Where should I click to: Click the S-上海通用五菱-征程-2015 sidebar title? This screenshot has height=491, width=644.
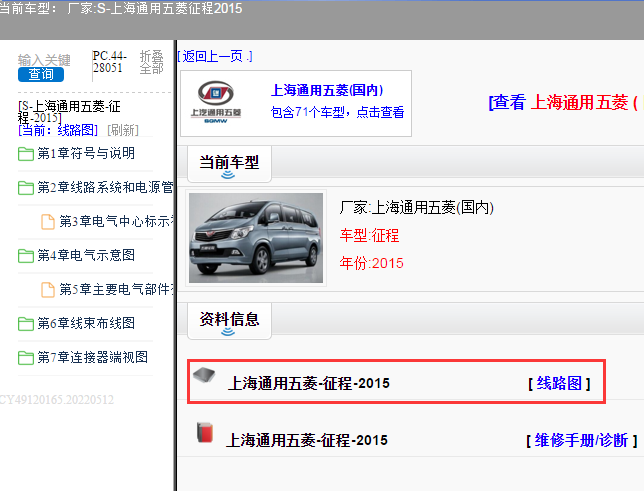tap(69, 112)
